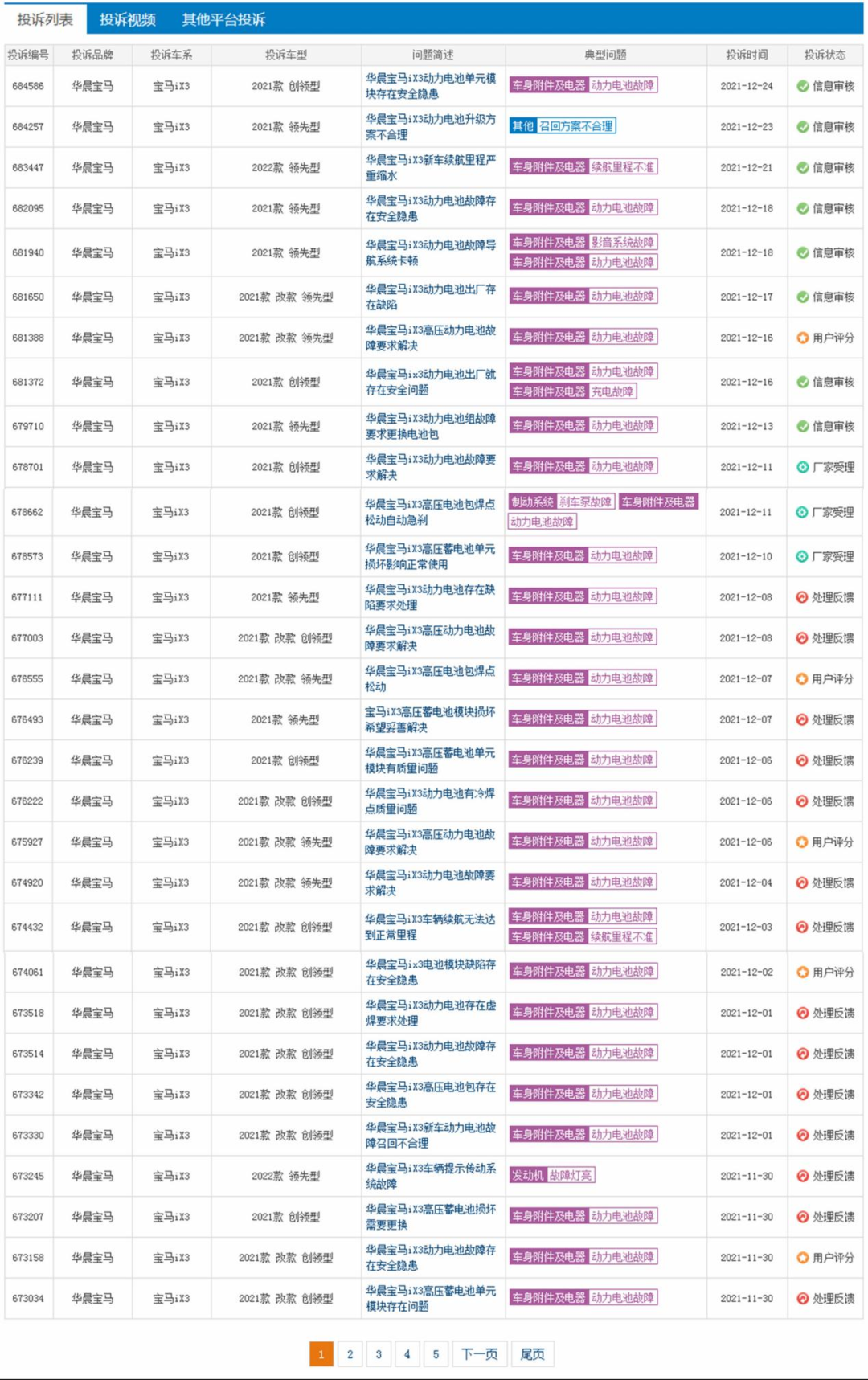The width and height of the screenshot is (868, 1380).
Task: Click 故障灯亮 tag in row 673245
Action: pos(571,1175)
